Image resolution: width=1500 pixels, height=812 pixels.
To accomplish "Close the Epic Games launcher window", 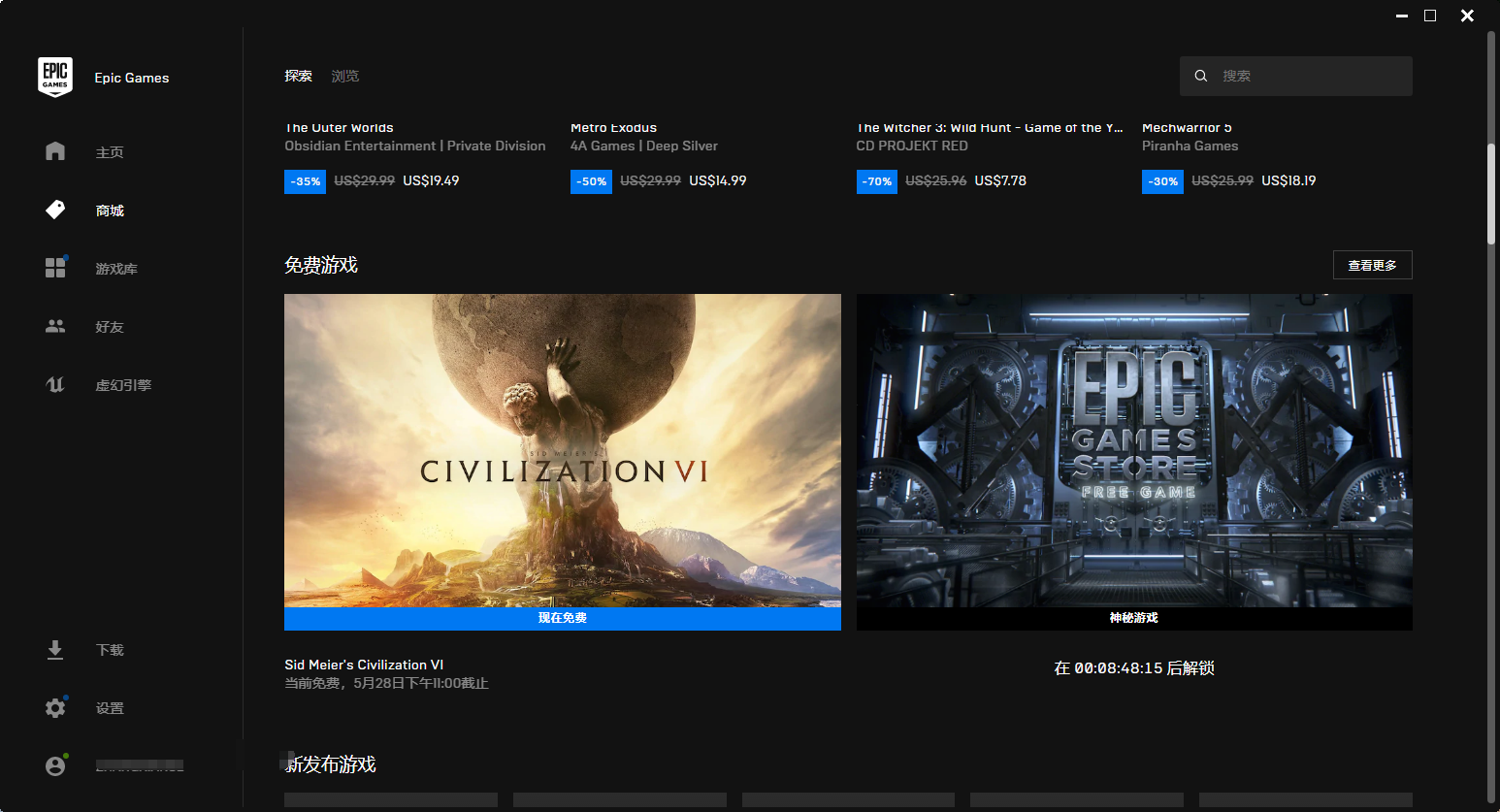I will (x=1467, y=16).
